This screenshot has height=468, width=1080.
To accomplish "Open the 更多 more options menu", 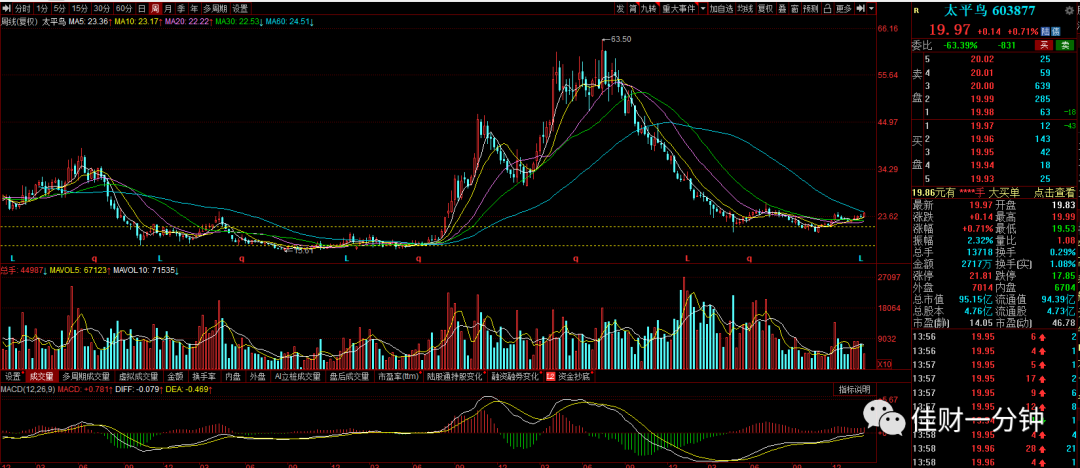I will coord(844,9).
